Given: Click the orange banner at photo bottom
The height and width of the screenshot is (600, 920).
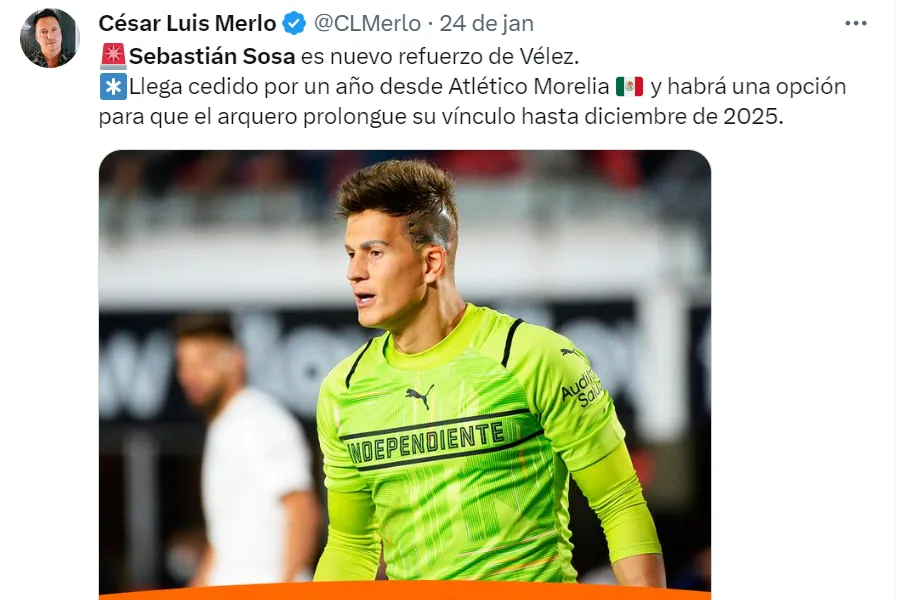Looking at the screenshot, I should point(405,590).
